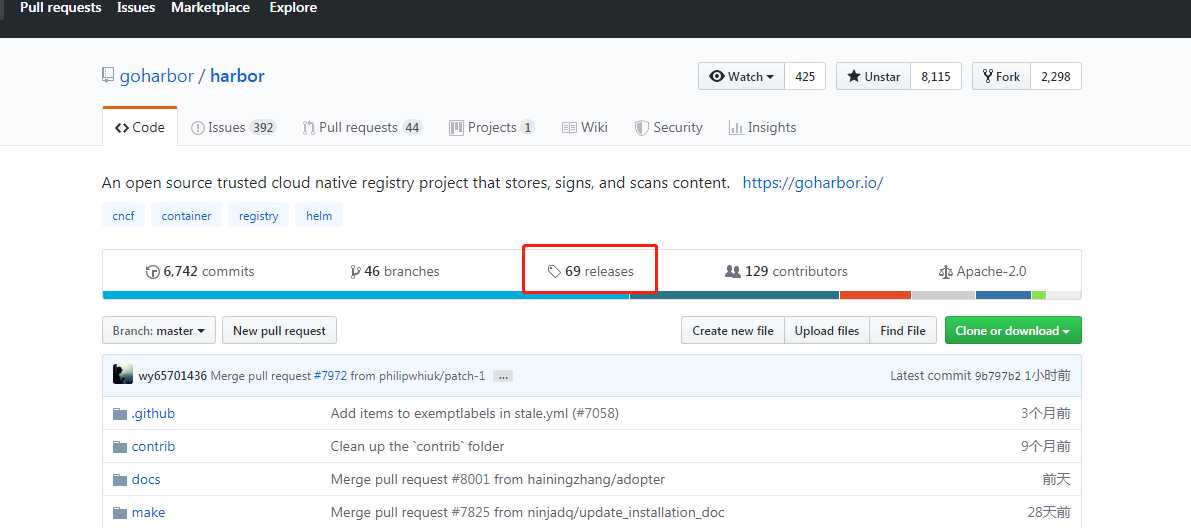Click the contrib folder icon
The height and width of the screenshot is (528, 1191).
tap(119, 447)
